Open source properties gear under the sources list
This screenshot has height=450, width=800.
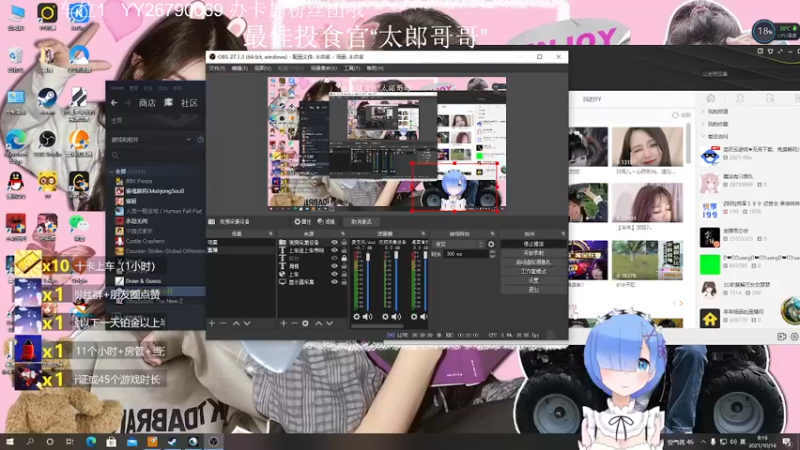click(306, 323)
